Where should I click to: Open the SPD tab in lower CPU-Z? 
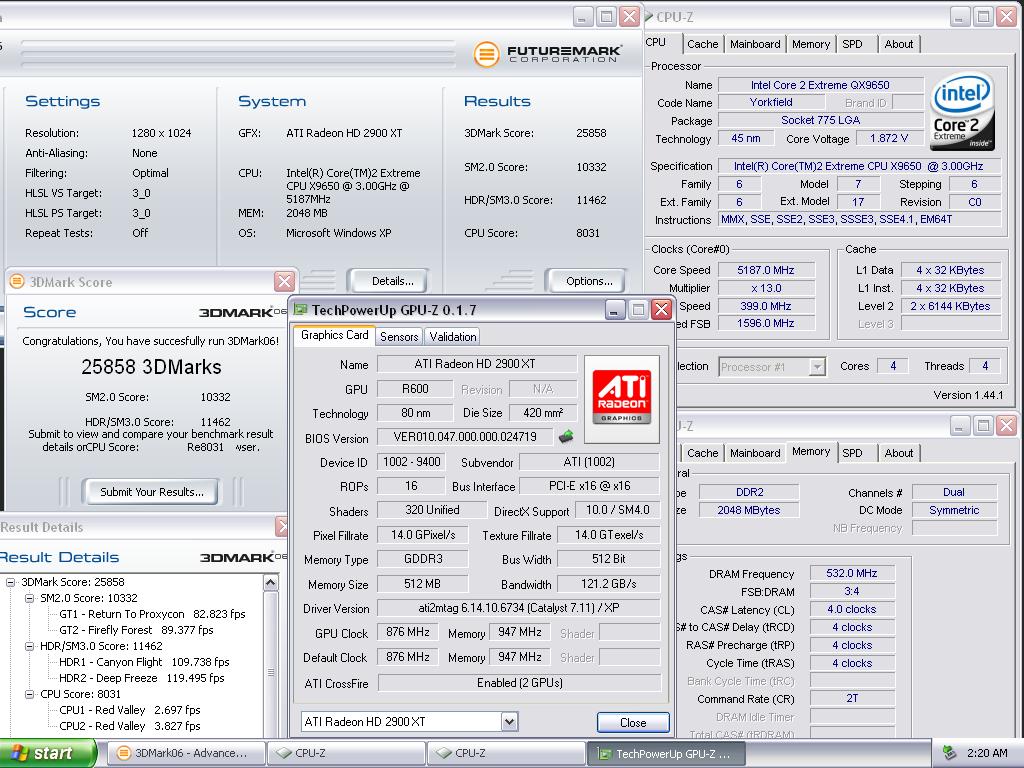852,453
